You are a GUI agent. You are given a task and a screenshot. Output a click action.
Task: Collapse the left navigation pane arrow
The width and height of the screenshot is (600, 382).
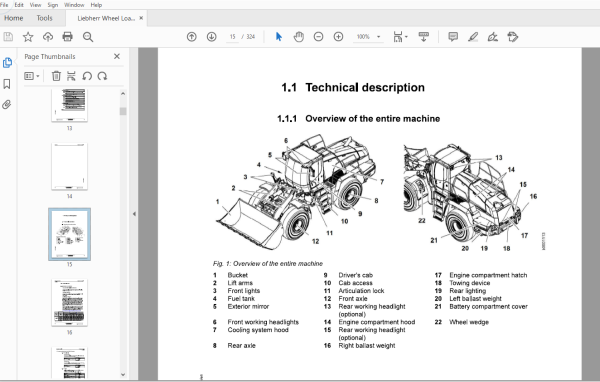tap(134, 214)
